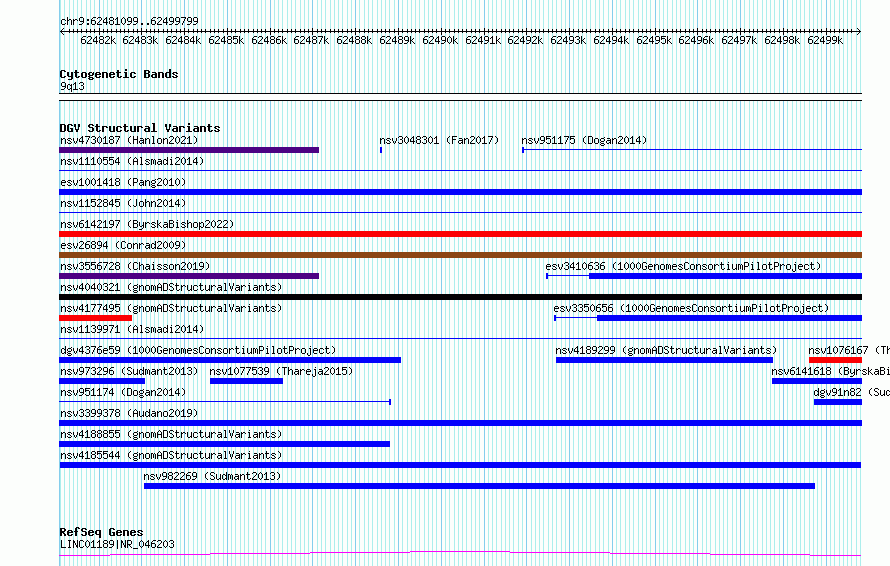Click nsv4040321 (gnomADStructuralVariants) label

(171, 287)
